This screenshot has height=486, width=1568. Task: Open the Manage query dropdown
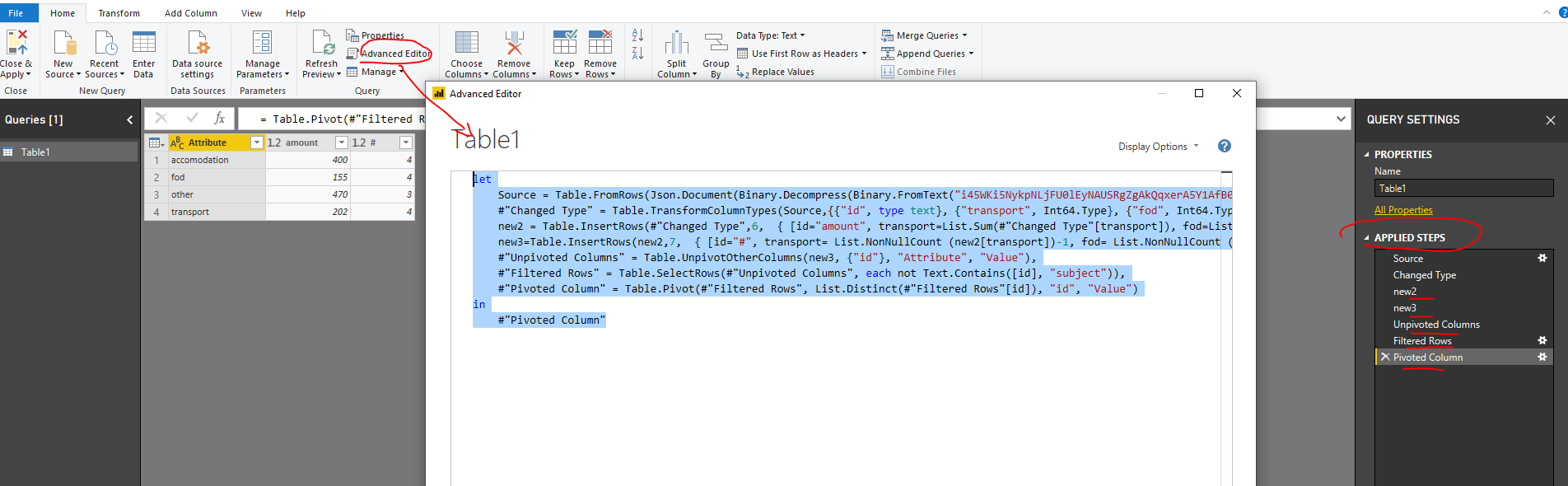[x=376, y=72]
